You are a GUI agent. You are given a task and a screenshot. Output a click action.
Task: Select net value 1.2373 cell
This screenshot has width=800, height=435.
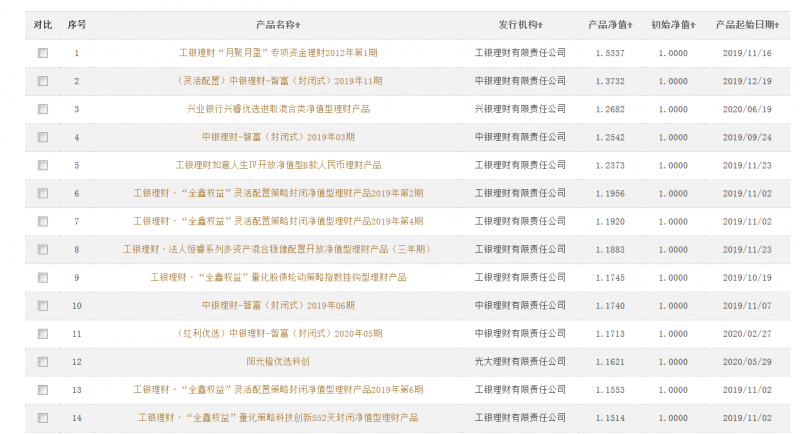pos(610,165)
